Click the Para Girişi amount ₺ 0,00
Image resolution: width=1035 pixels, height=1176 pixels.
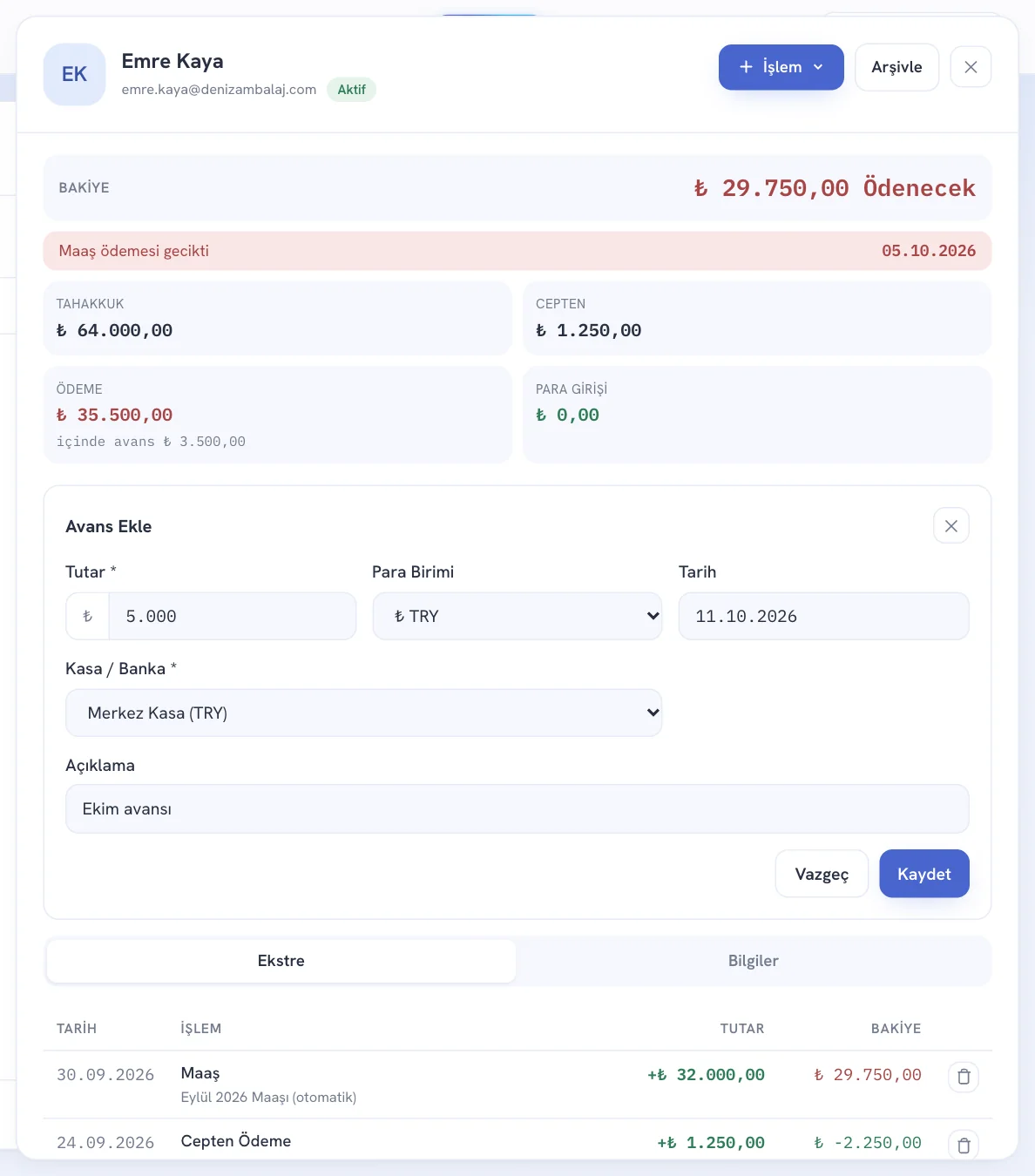click(x=567, y=416)
